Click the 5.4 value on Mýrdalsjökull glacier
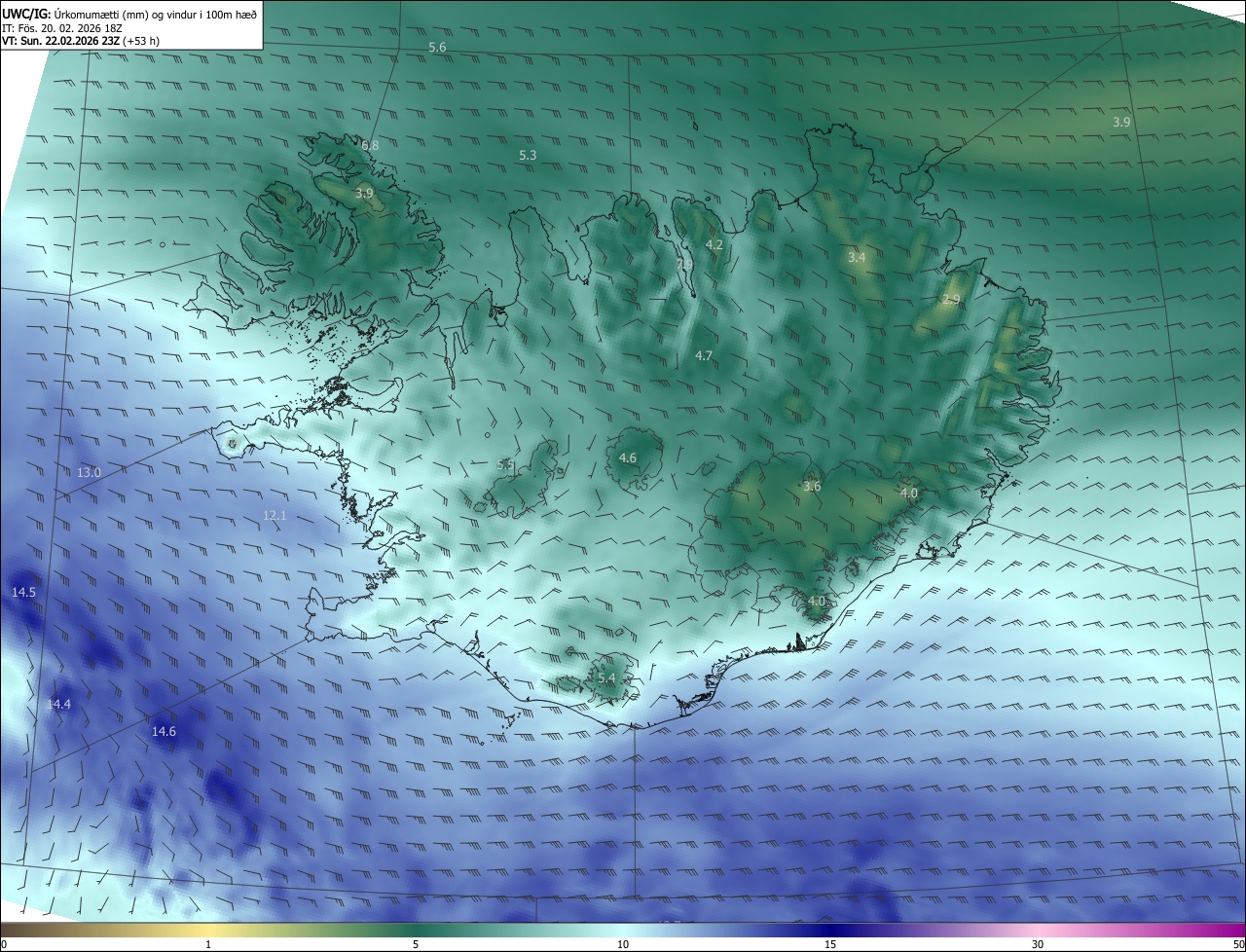 pyautogui.click(x=606, y=677)
